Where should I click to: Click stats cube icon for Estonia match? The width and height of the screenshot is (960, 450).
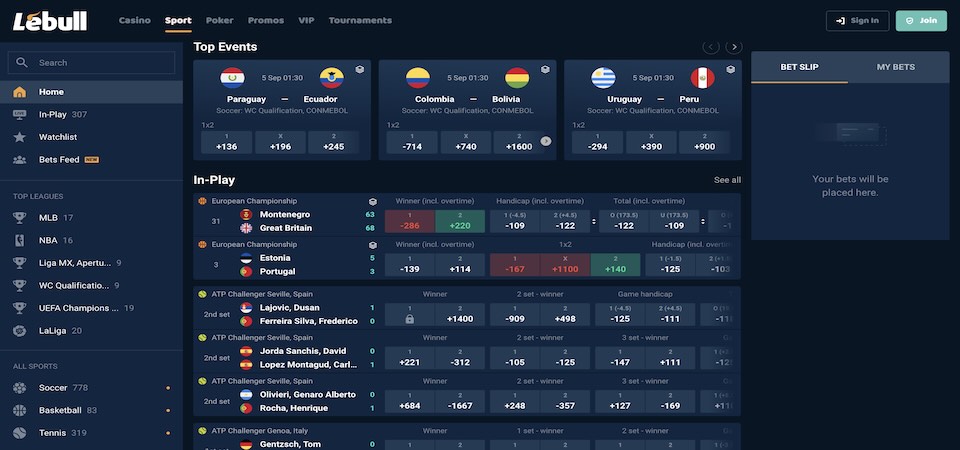point(372,245)
